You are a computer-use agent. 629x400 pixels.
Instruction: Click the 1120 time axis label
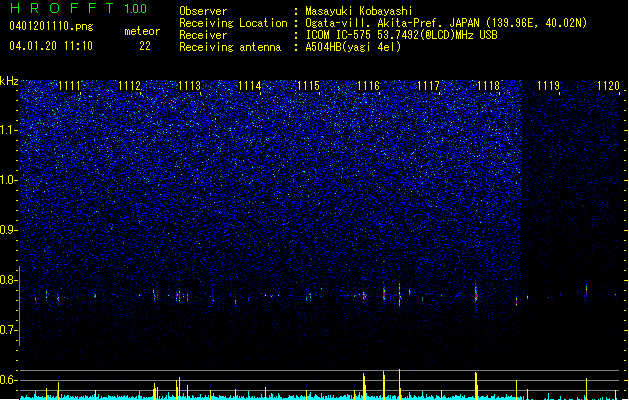pyautogui.click(x=608, y=86)
